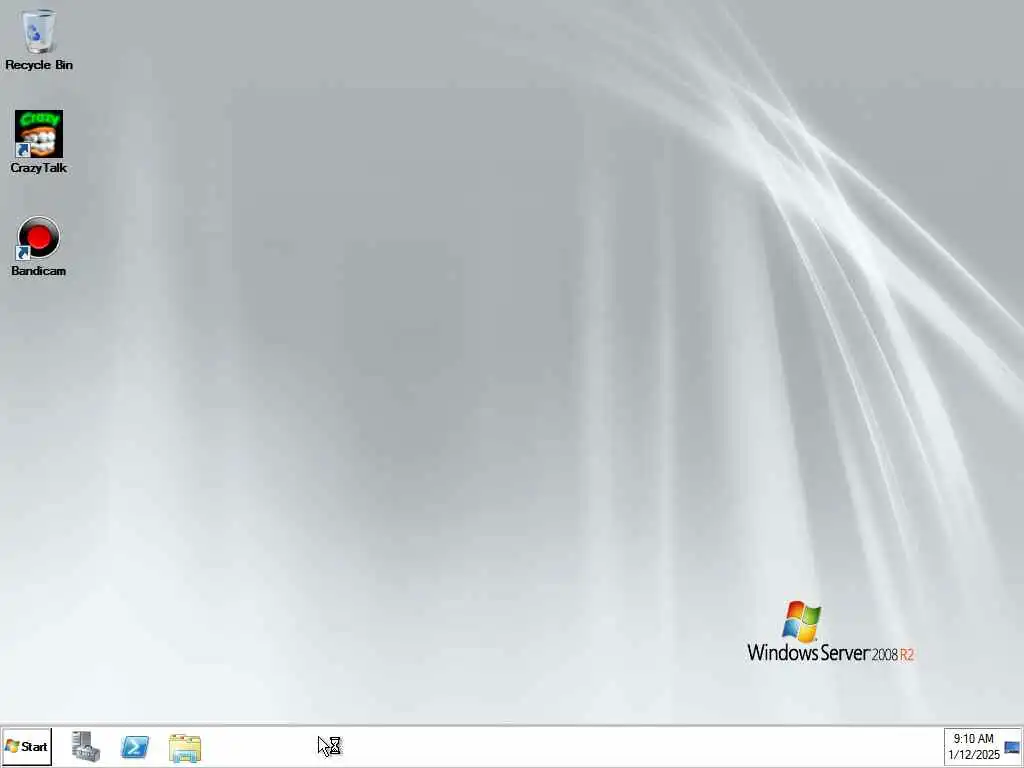Open the Start menu
Image resolution: width=1024 pixels, height=768 pixels.
pos(26,746)
